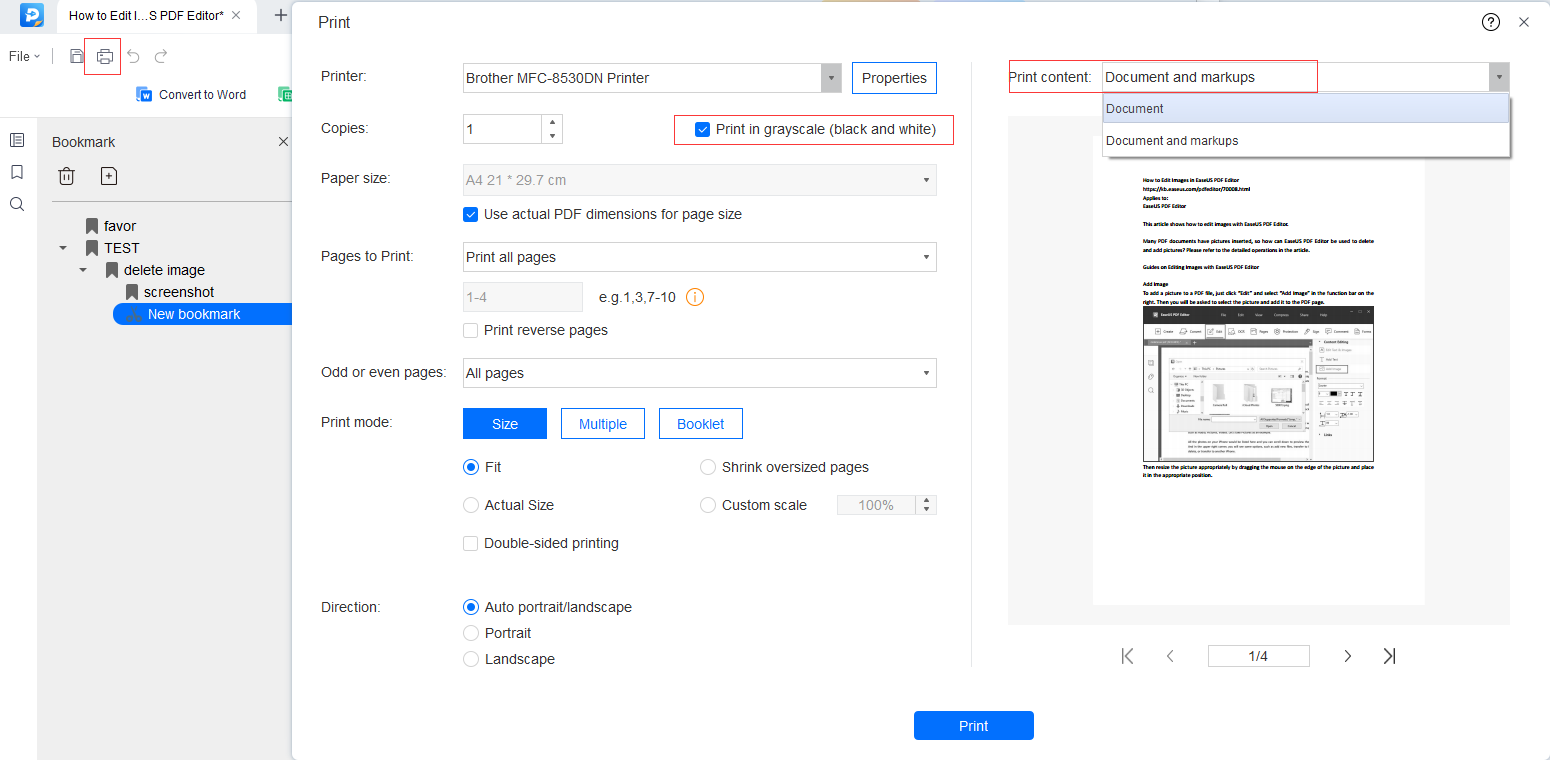Screen dimensions: 1550x760
Task: Open the page thumbnails sidebar icon
Action: [x=17, y=140]
